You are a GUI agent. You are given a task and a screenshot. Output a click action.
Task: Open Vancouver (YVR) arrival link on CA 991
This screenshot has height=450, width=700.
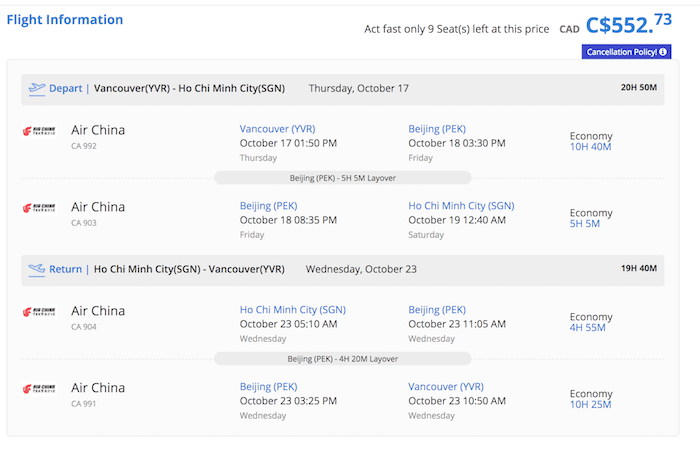tap(446, 387)
